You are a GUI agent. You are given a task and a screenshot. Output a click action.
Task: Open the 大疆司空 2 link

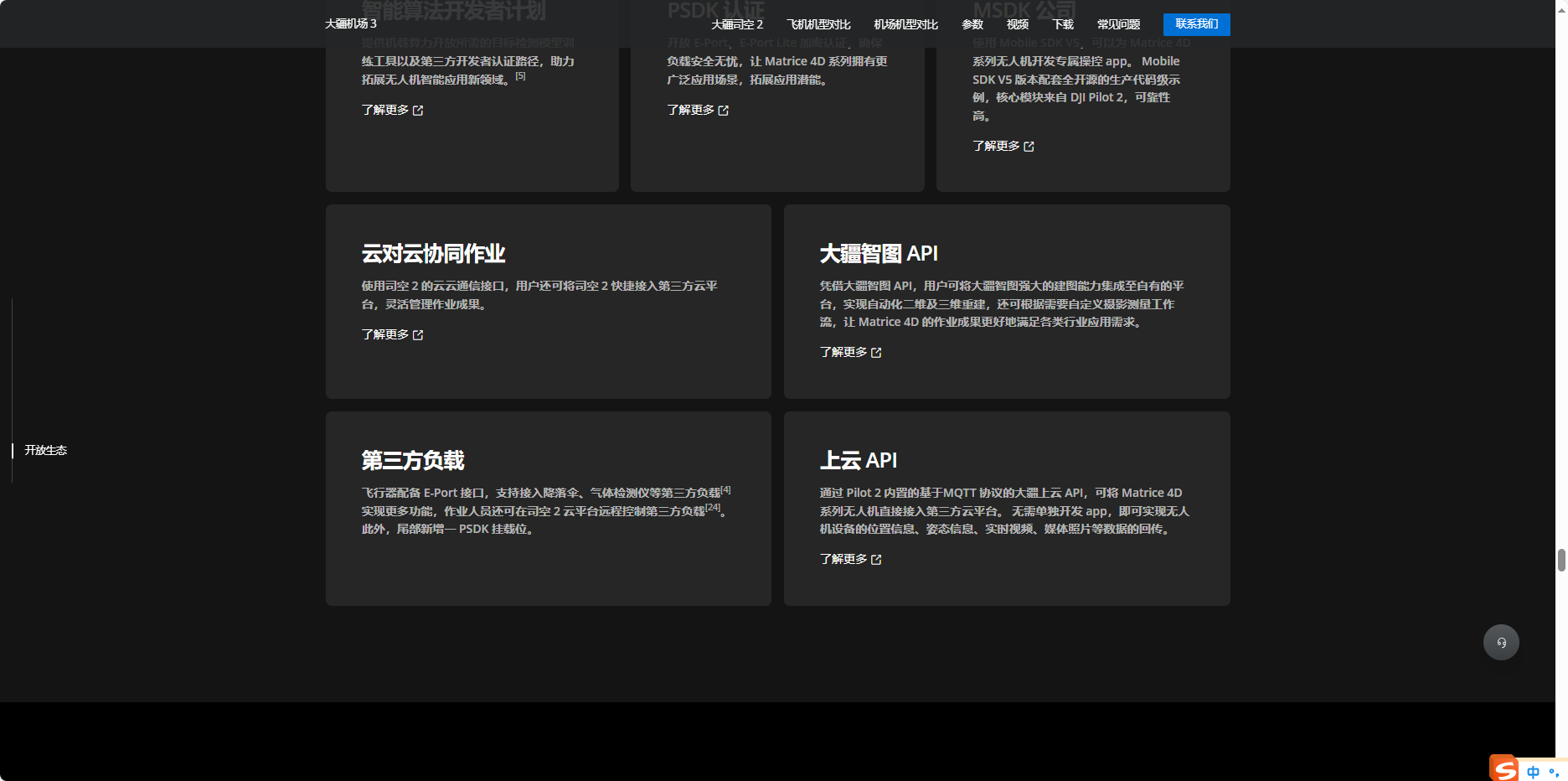pos(736,24)
